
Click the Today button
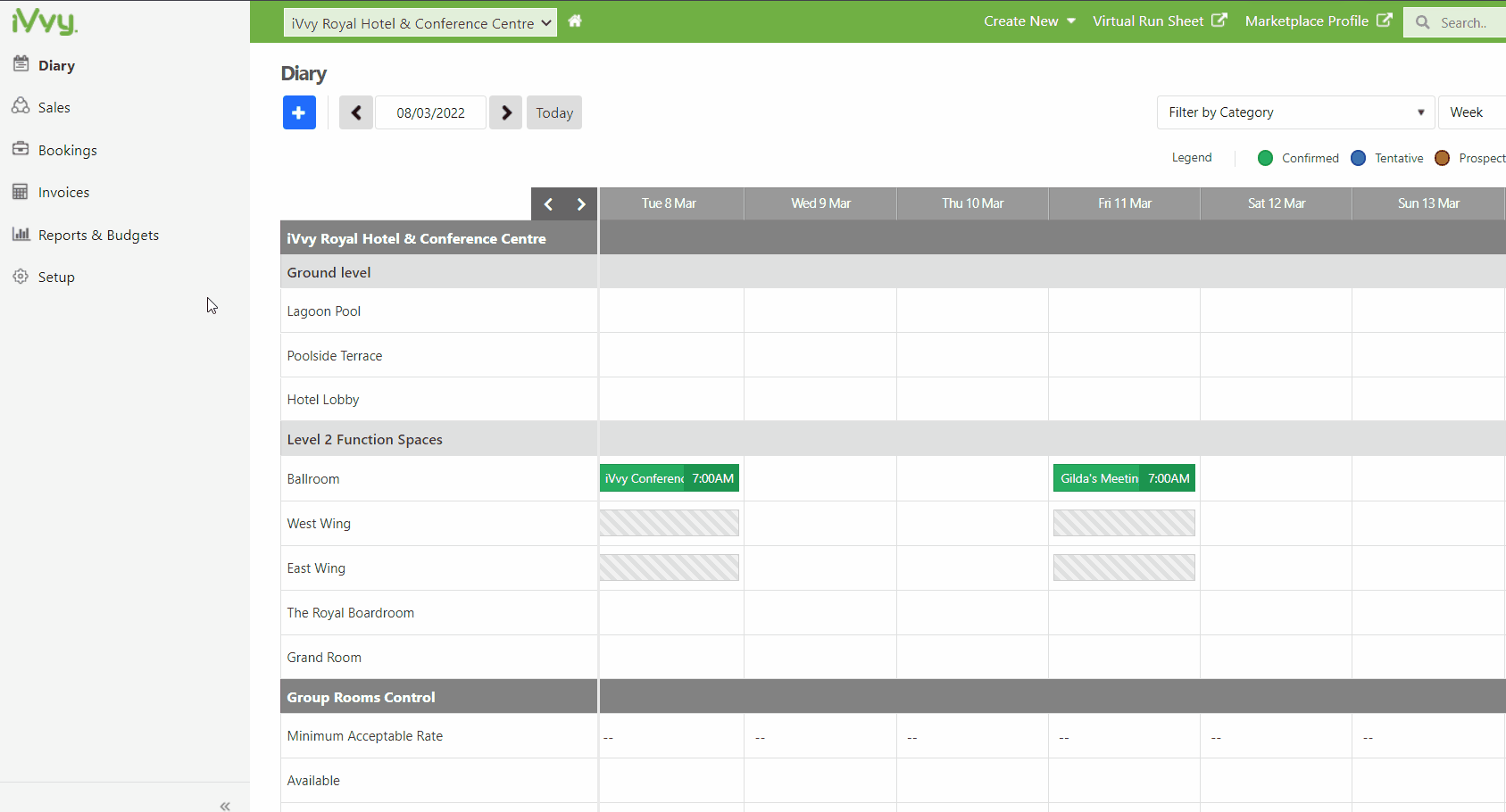point(554,112)
